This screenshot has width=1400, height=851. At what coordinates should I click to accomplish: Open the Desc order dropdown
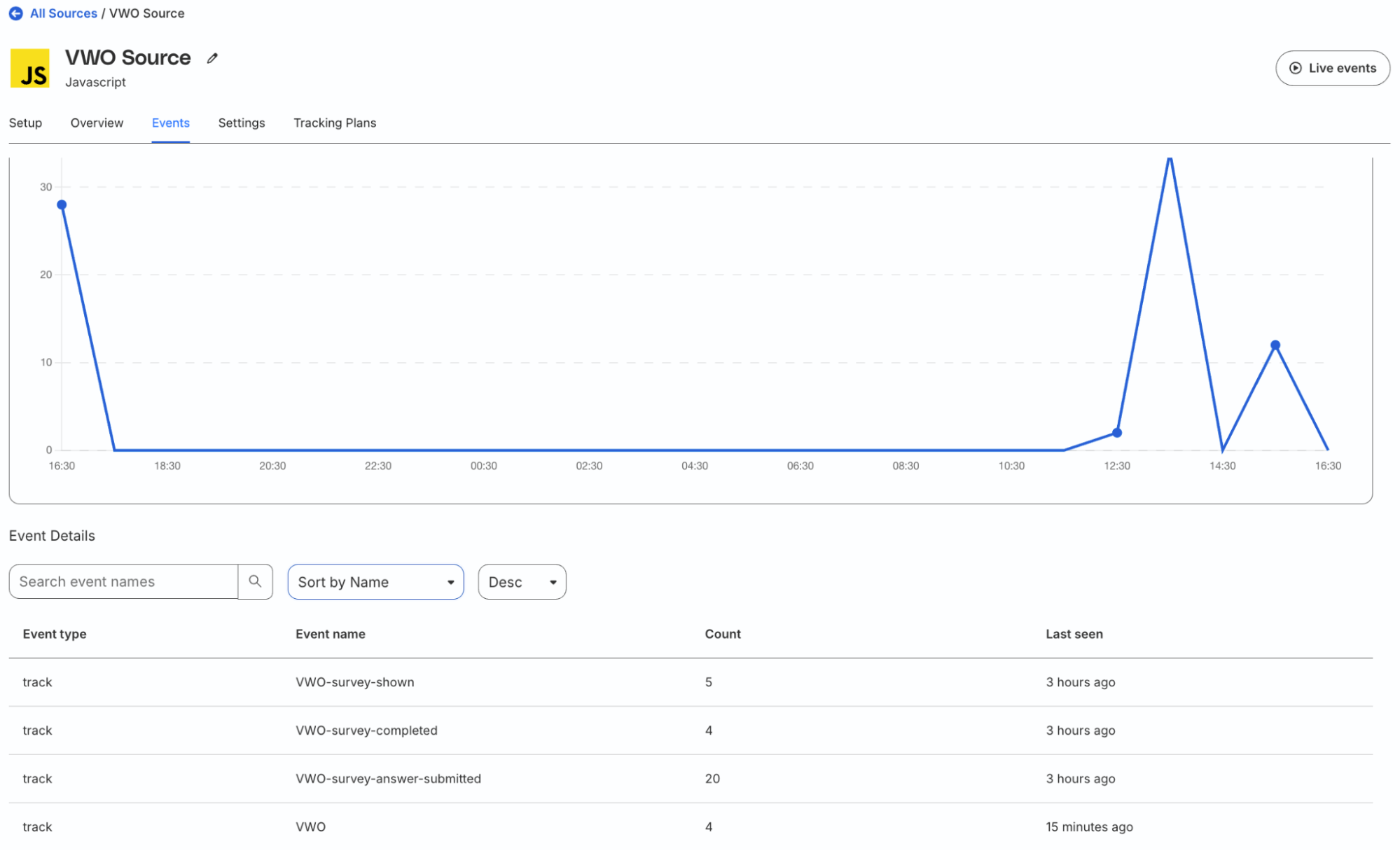pos(522,582)
